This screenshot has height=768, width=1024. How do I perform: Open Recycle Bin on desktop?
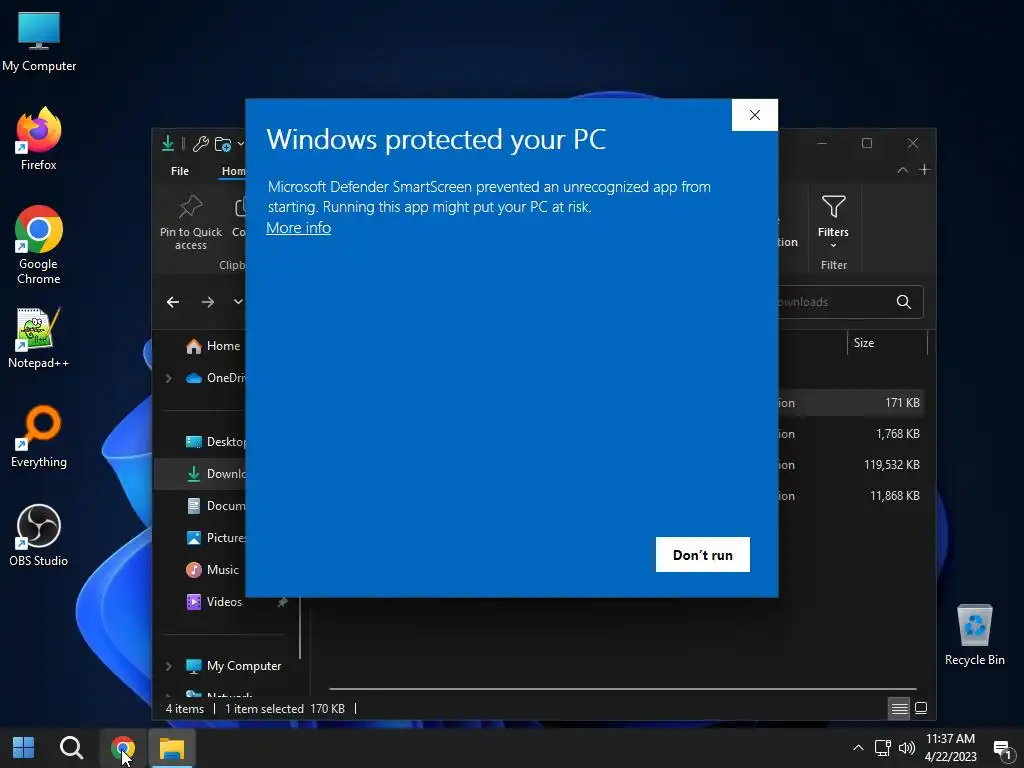[974, 635]
